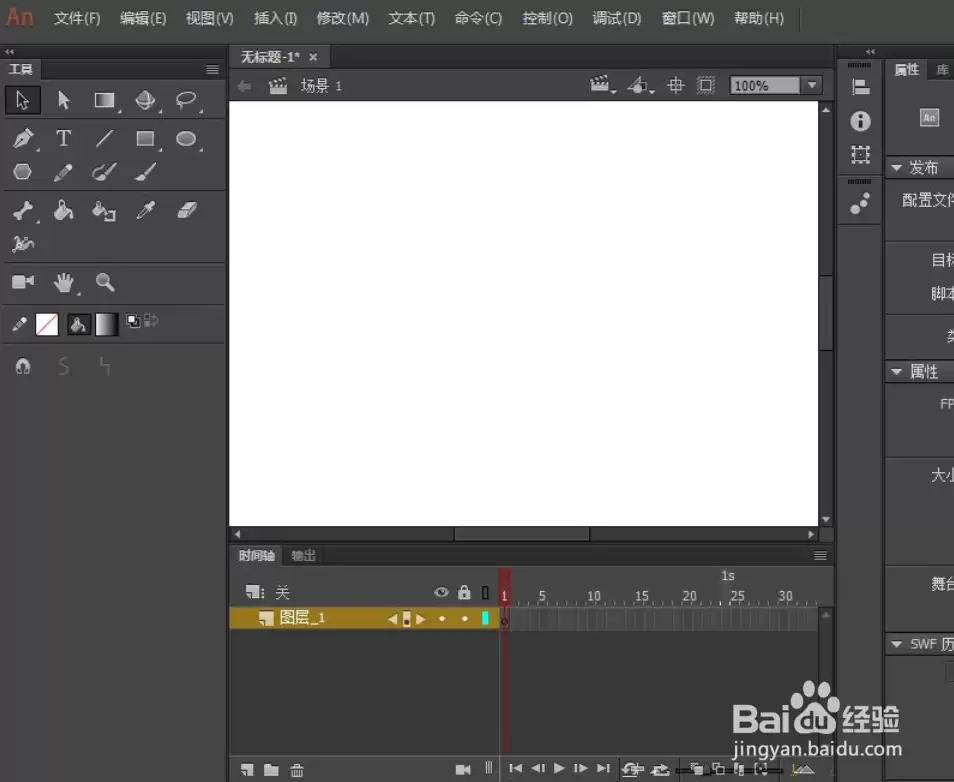The width and height of the screenshot is (954, 782).
Task: Select the Selection (black arrow outline) tool
Action: click(23, 100)
